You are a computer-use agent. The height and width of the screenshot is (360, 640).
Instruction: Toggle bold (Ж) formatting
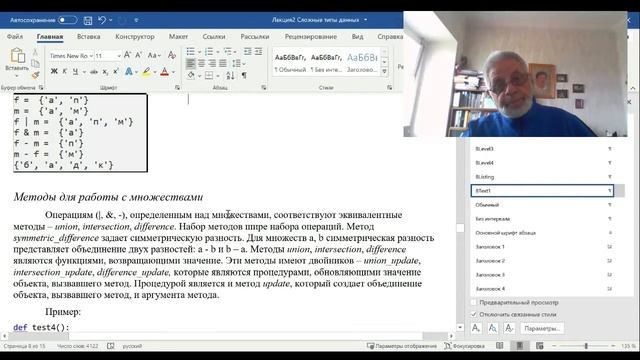coord(54,71)
